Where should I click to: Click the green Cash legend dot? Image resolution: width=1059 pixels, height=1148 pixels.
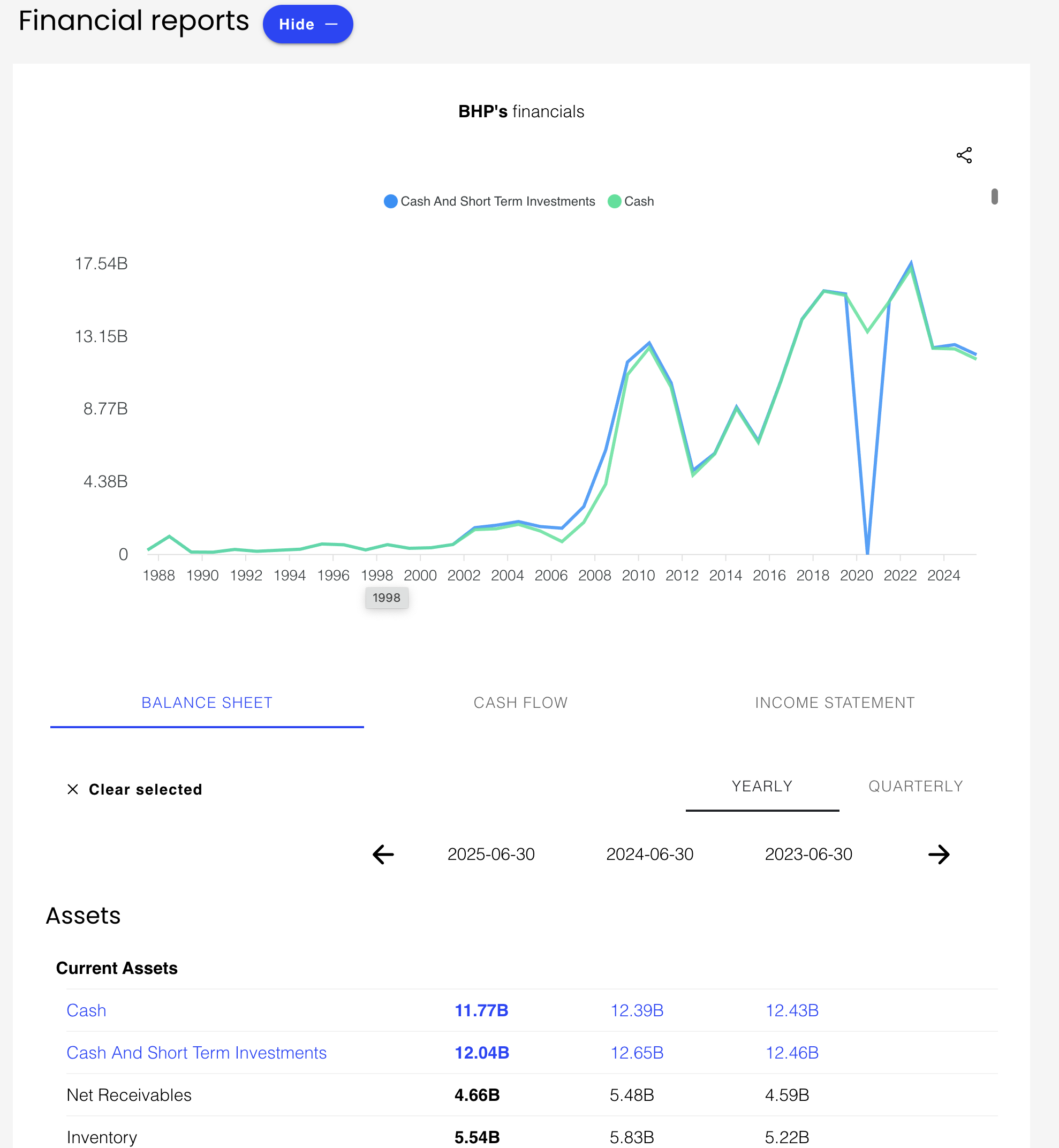614,201
